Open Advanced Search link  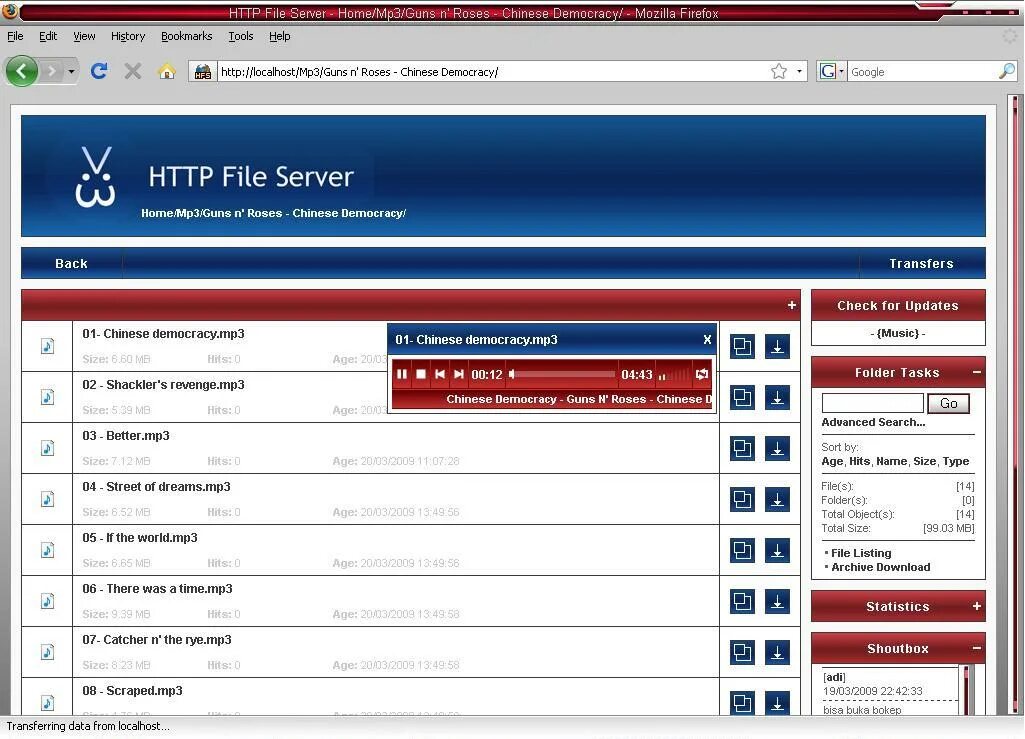click(873, 422)
